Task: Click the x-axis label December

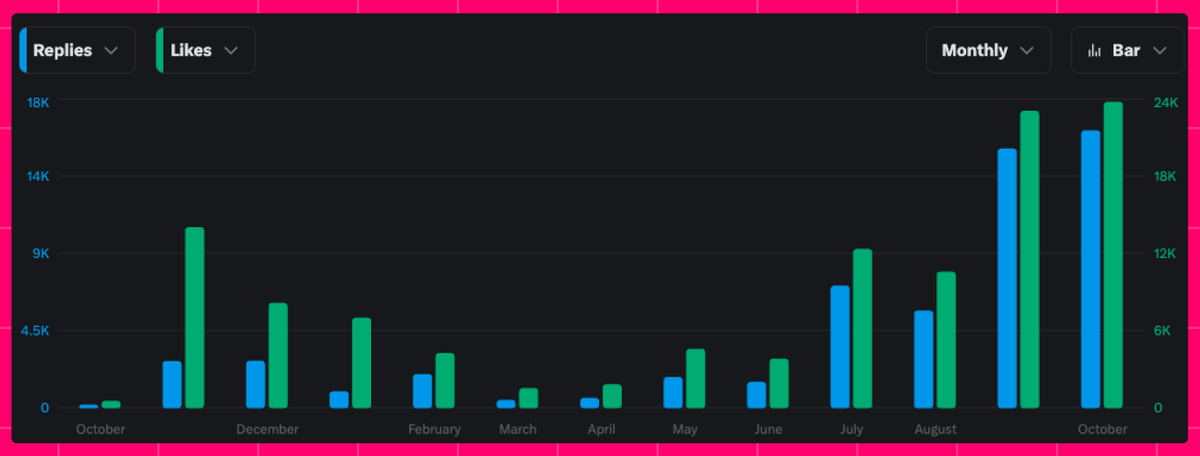Action: [x=267, y=429]
